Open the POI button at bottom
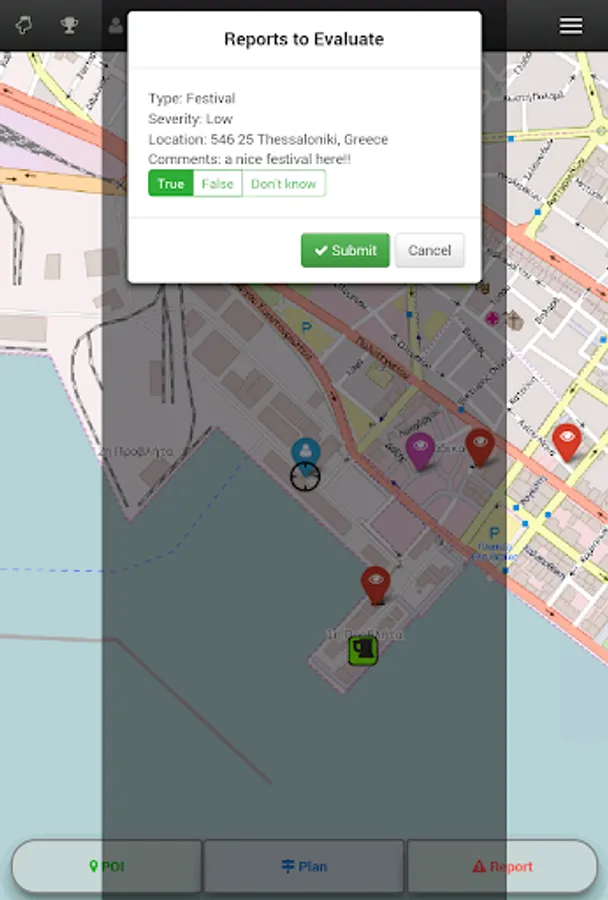Viewport: 608px width, 900px height. coord(107,866)
